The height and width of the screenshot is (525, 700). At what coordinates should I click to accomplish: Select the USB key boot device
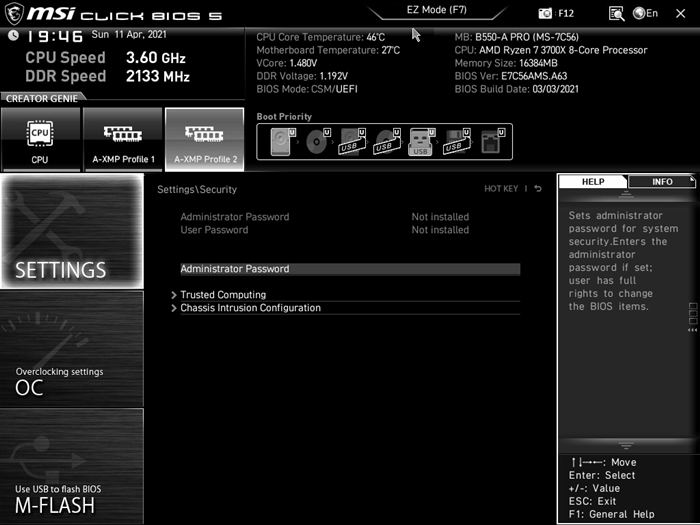coord(421,142)
